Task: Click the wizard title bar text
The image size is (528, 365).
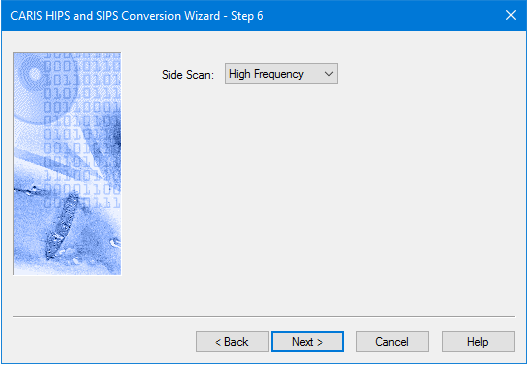Action: 137,16
